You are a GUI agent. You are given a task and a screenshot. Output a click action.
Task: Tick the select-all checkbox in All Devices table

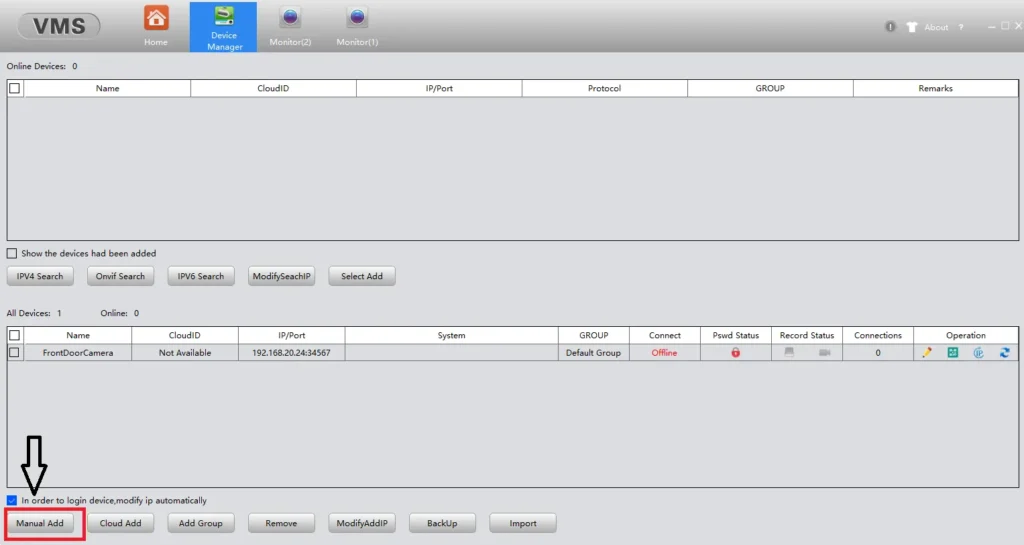[14, 335]
